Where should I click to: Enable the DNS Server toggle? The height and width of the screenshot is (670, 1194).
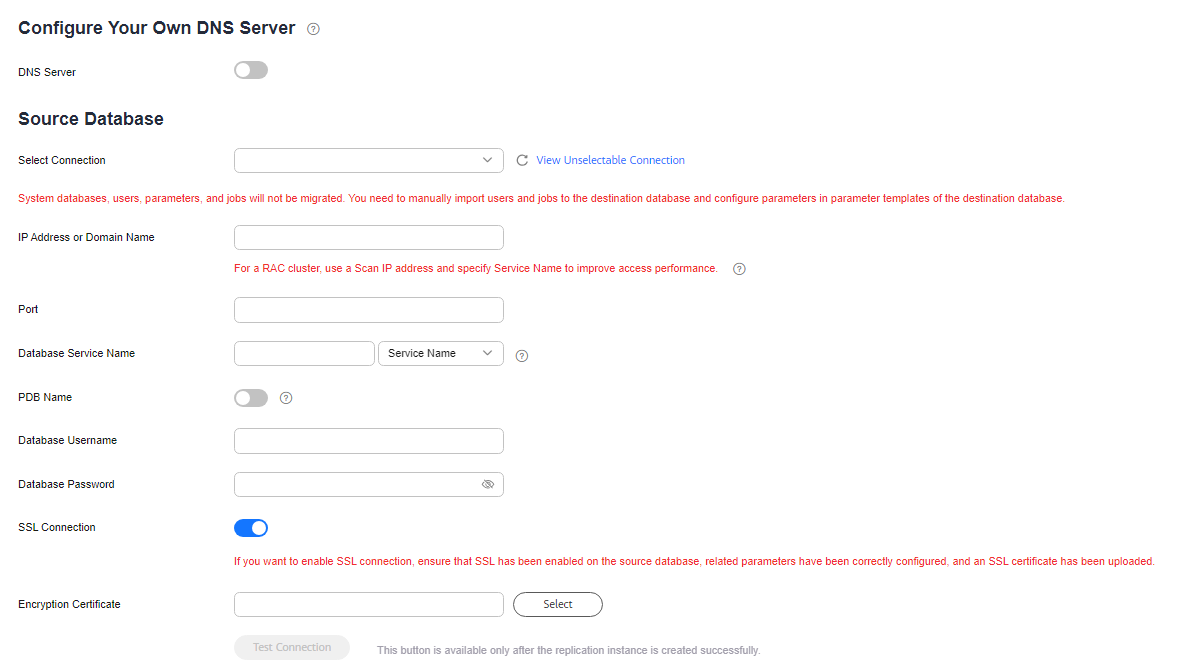coord(251,70)
